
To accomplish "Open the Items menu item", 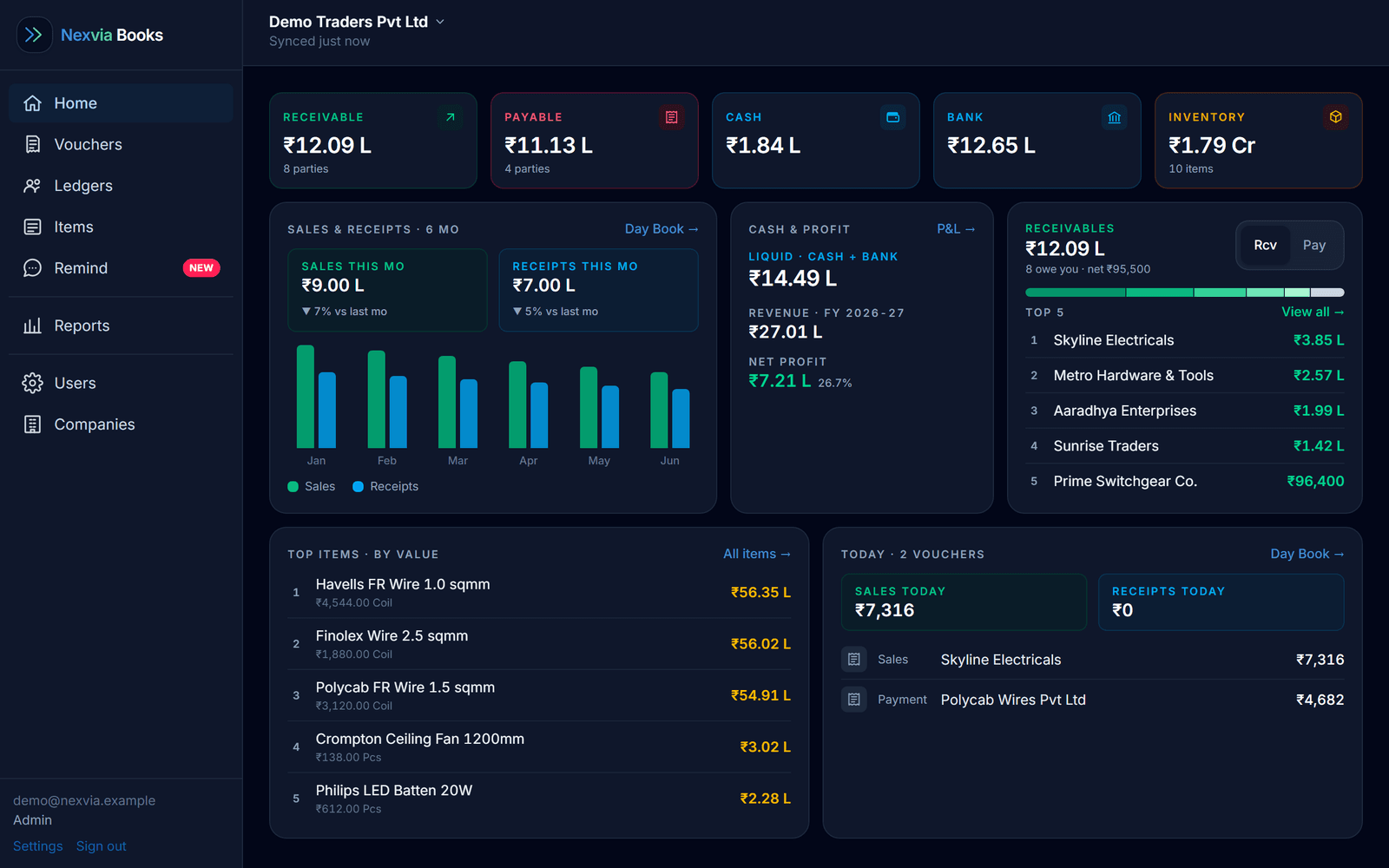I will [121, 227].
